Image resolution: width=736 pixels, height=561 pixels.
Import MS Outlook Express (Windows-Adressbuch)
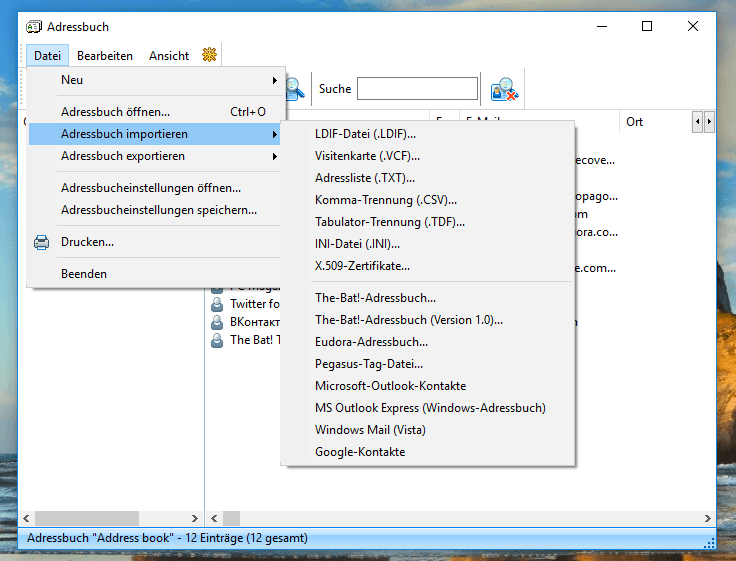pyautogui.click(x=428, y=408)
